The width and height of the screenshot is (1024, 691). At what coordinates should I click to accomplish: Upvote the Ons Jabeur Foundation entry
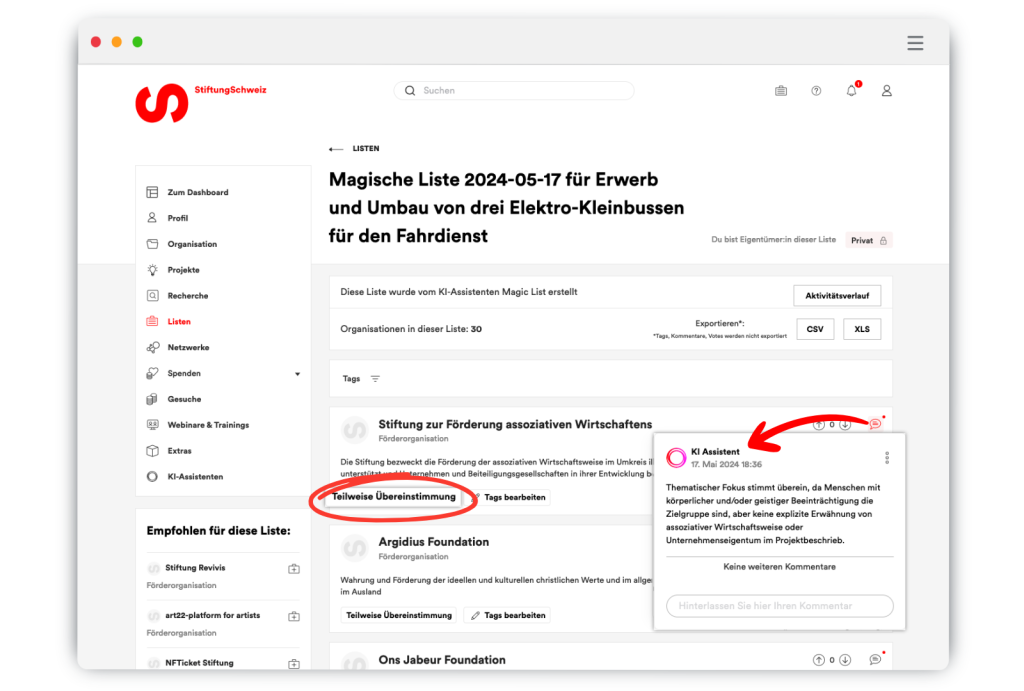pos(819,660)
